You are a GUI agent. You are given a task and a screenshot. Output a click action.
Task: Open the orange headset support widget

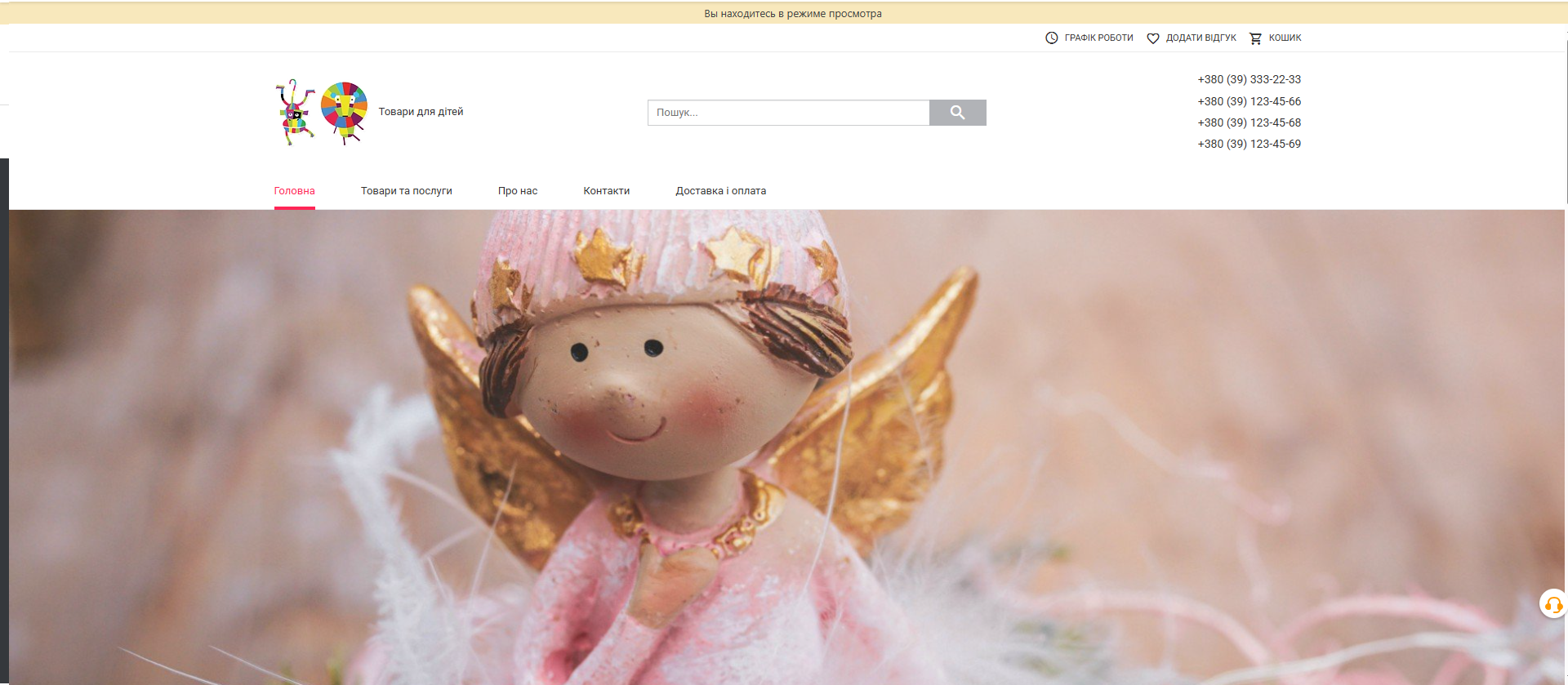click(x=1552, y=604)
